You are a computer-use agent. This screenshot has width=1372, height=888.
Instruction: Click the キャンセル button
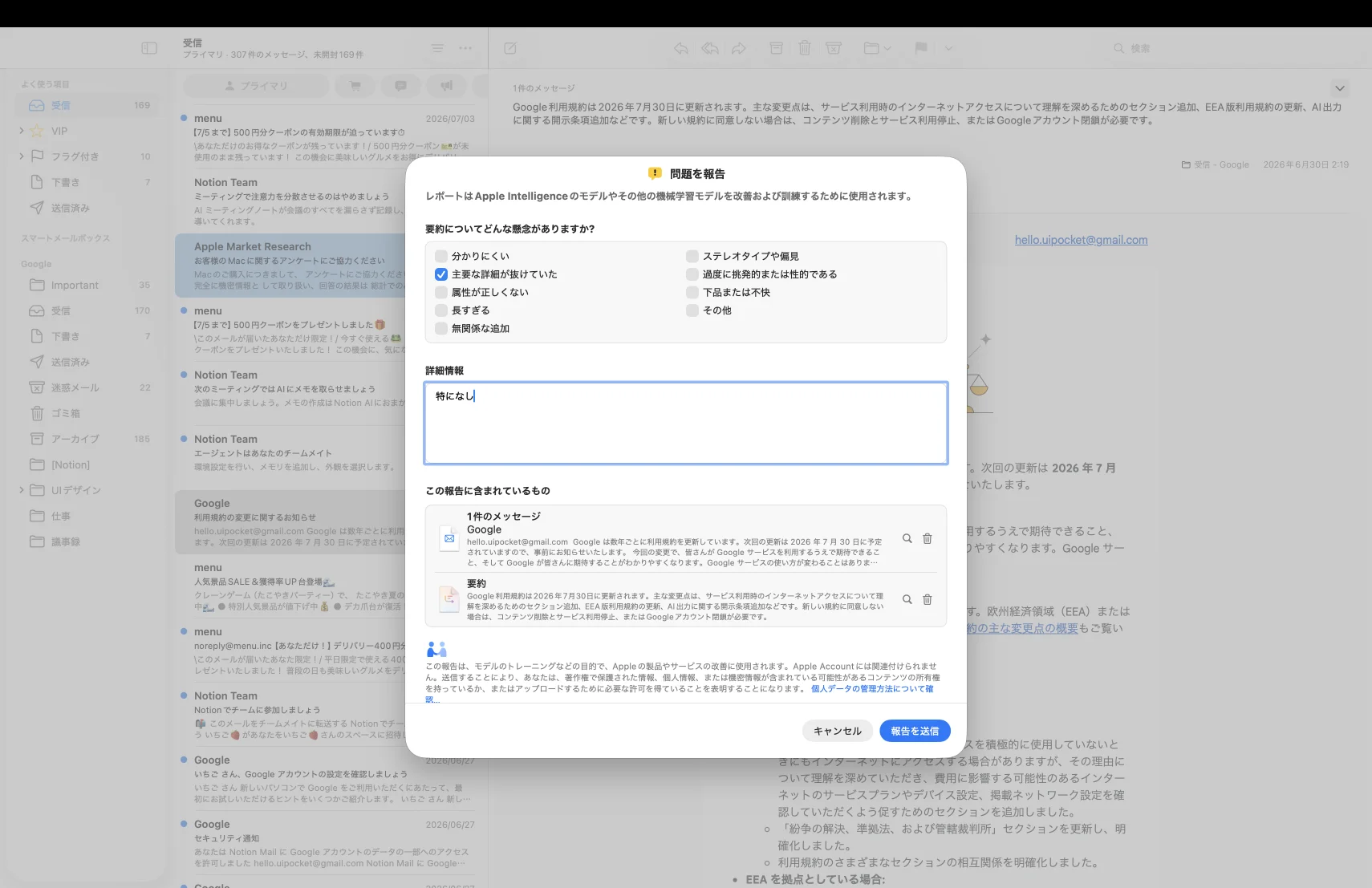click(838, 731)
